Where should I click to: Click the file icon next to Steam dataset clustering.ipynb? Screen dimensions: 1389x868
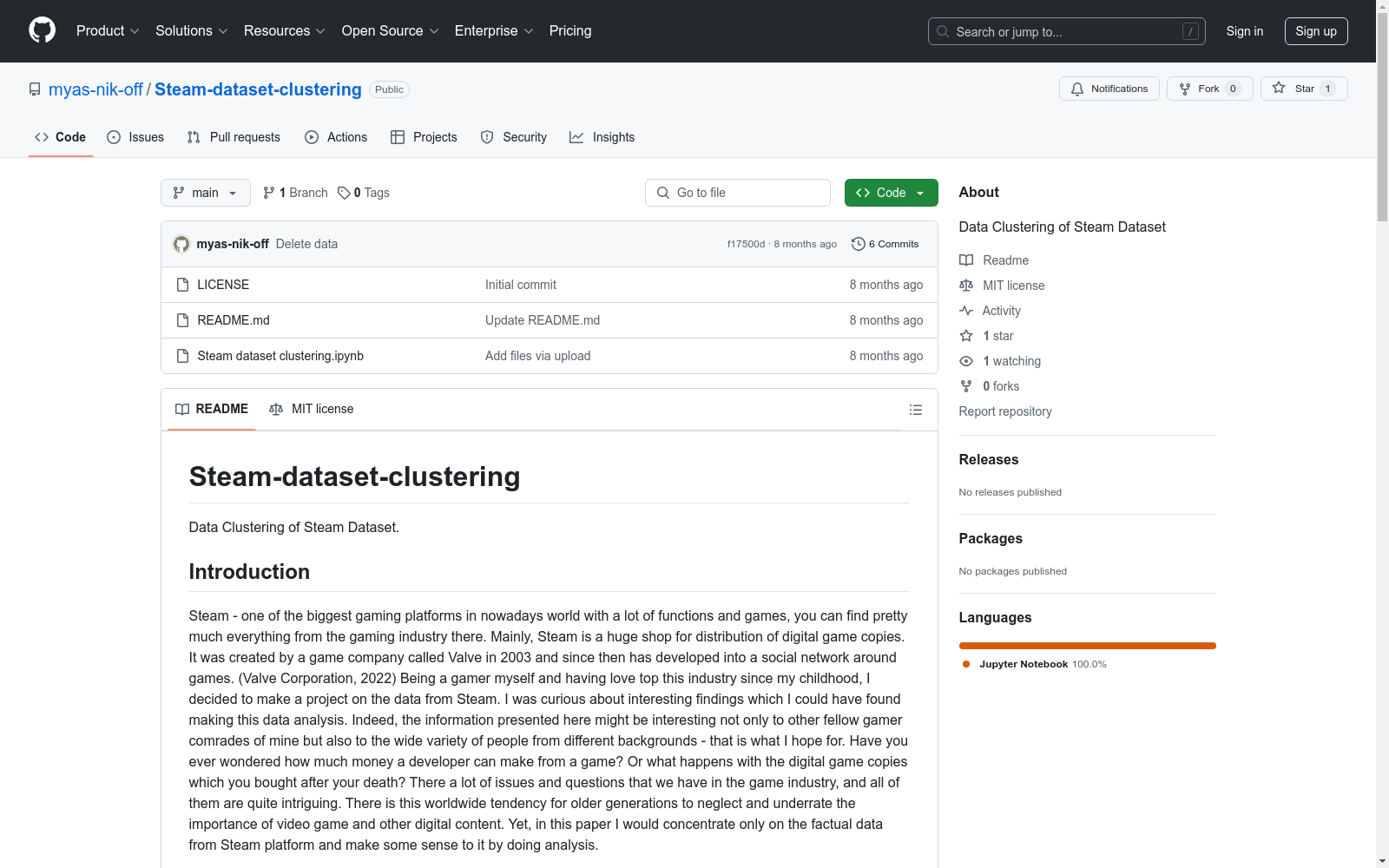182,356
